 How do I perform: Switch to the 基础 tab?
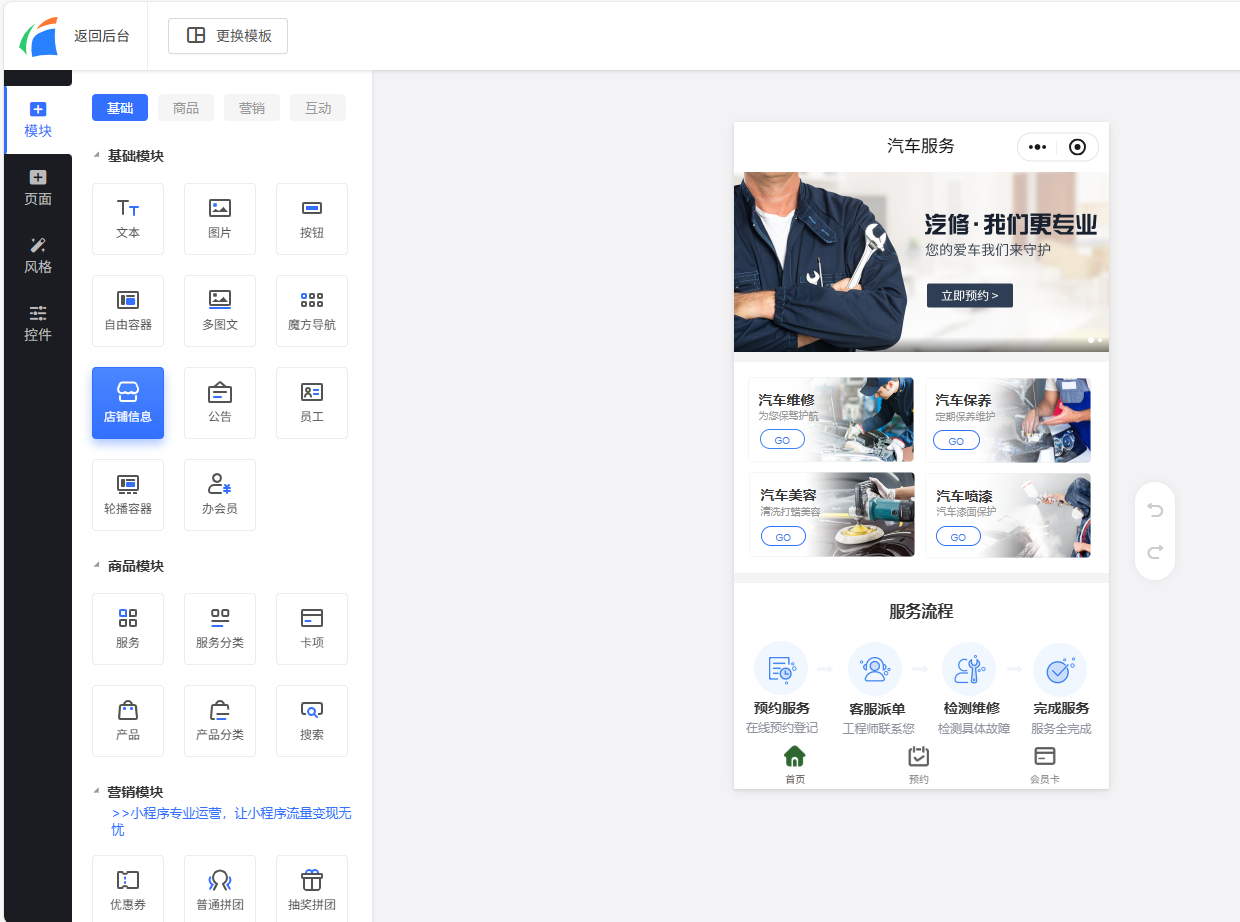pyautogui.click(x=120, y=108)
